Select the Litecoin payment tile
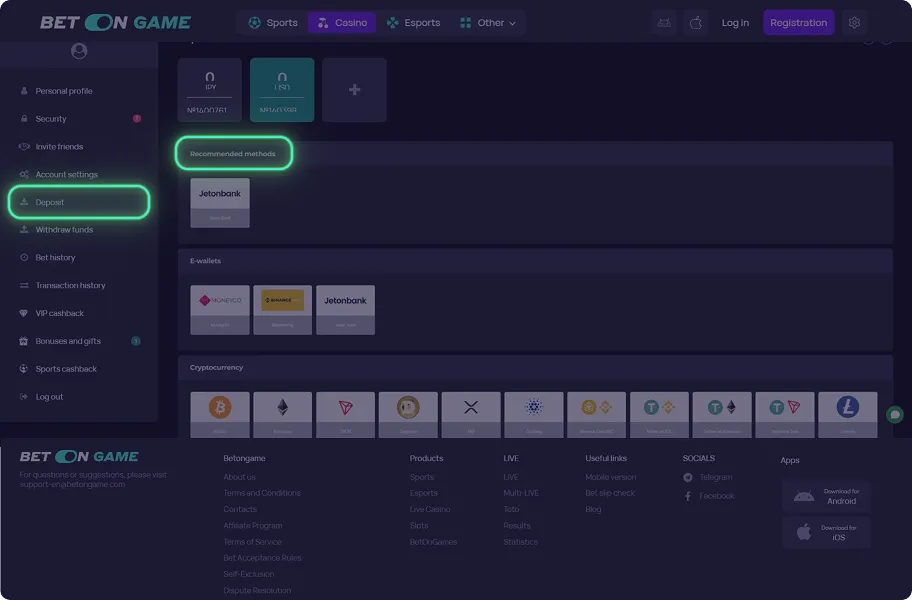This screenshot has height=600, width=912. click(847, 412)
